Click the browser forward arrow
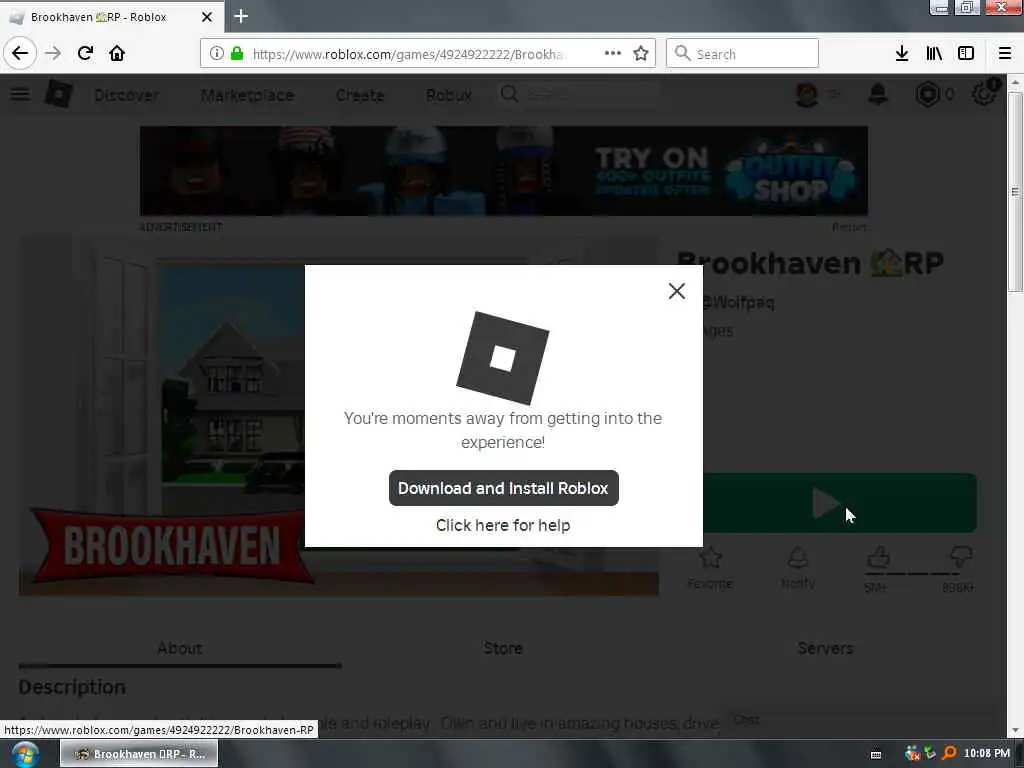This screenshot has width=1024, height=768. [53, 53]
